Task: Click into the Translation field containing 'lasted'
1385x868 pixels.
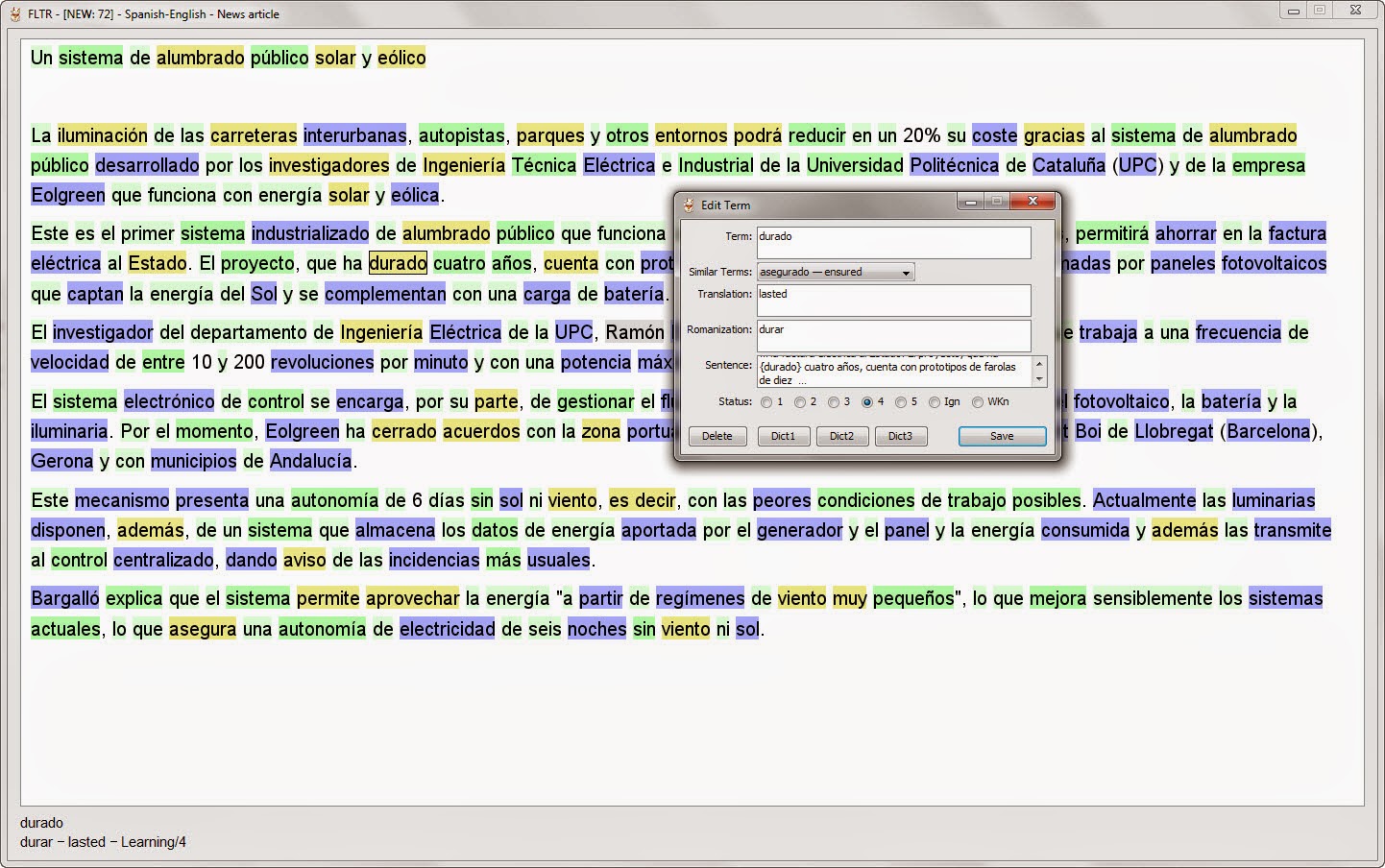Action: (x=893, y=301)
